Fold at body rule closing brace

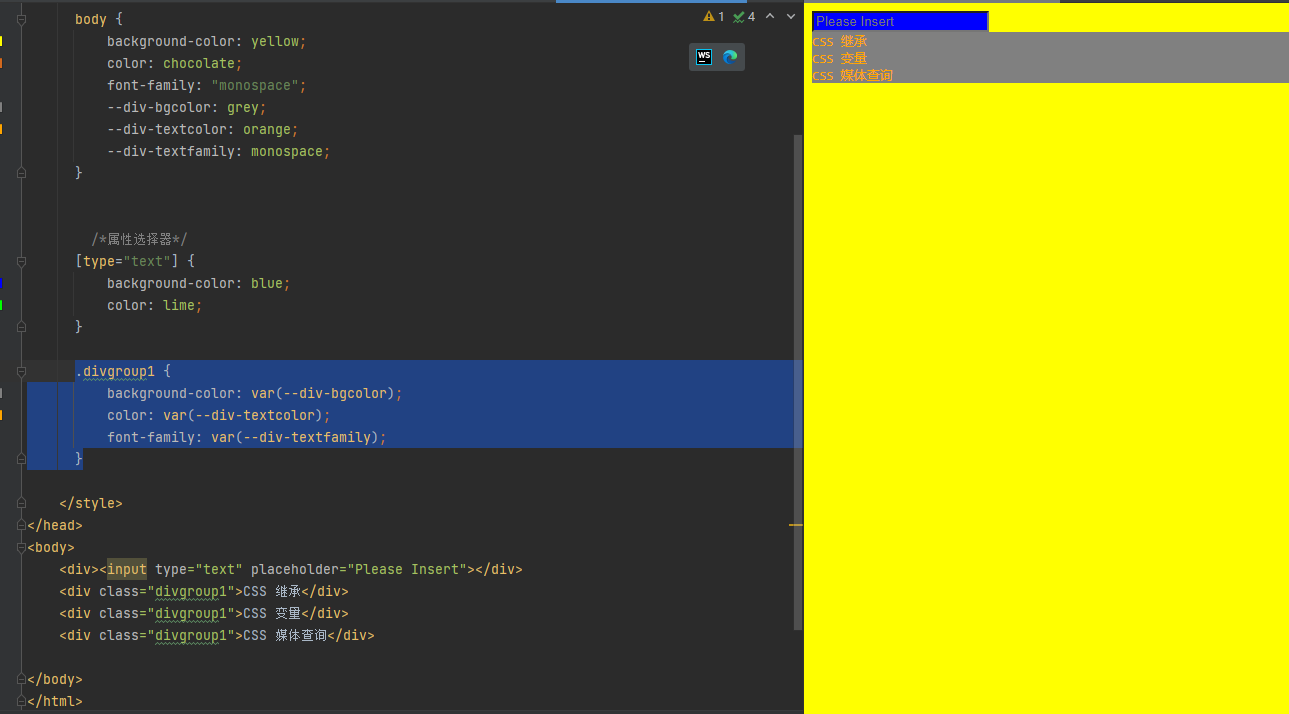(21, 173)
